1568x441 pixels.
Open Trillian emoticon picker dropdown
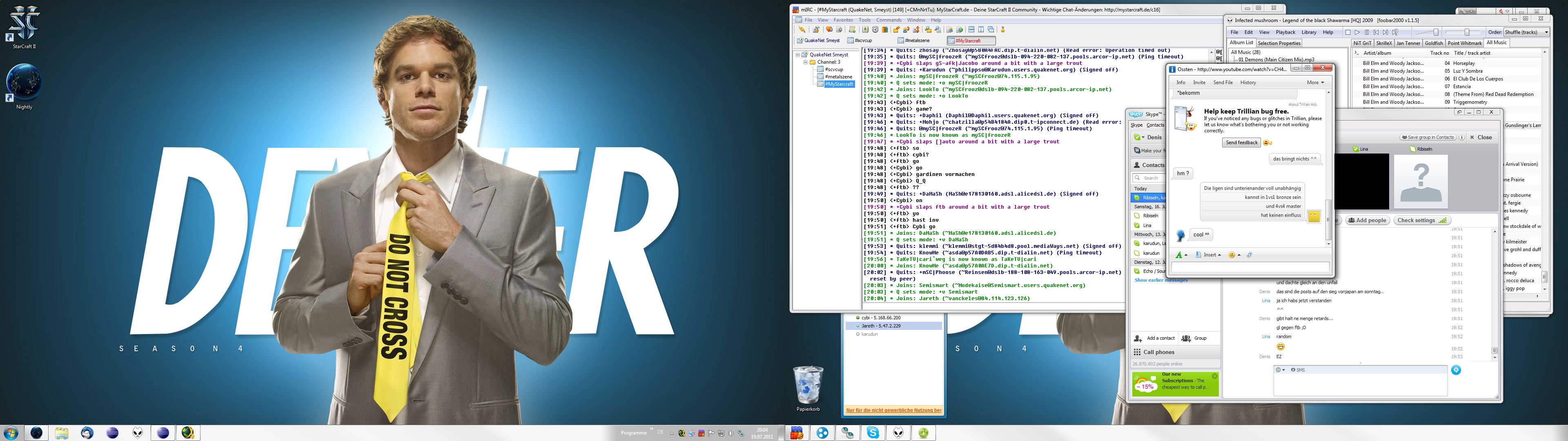click(1234, 255)
